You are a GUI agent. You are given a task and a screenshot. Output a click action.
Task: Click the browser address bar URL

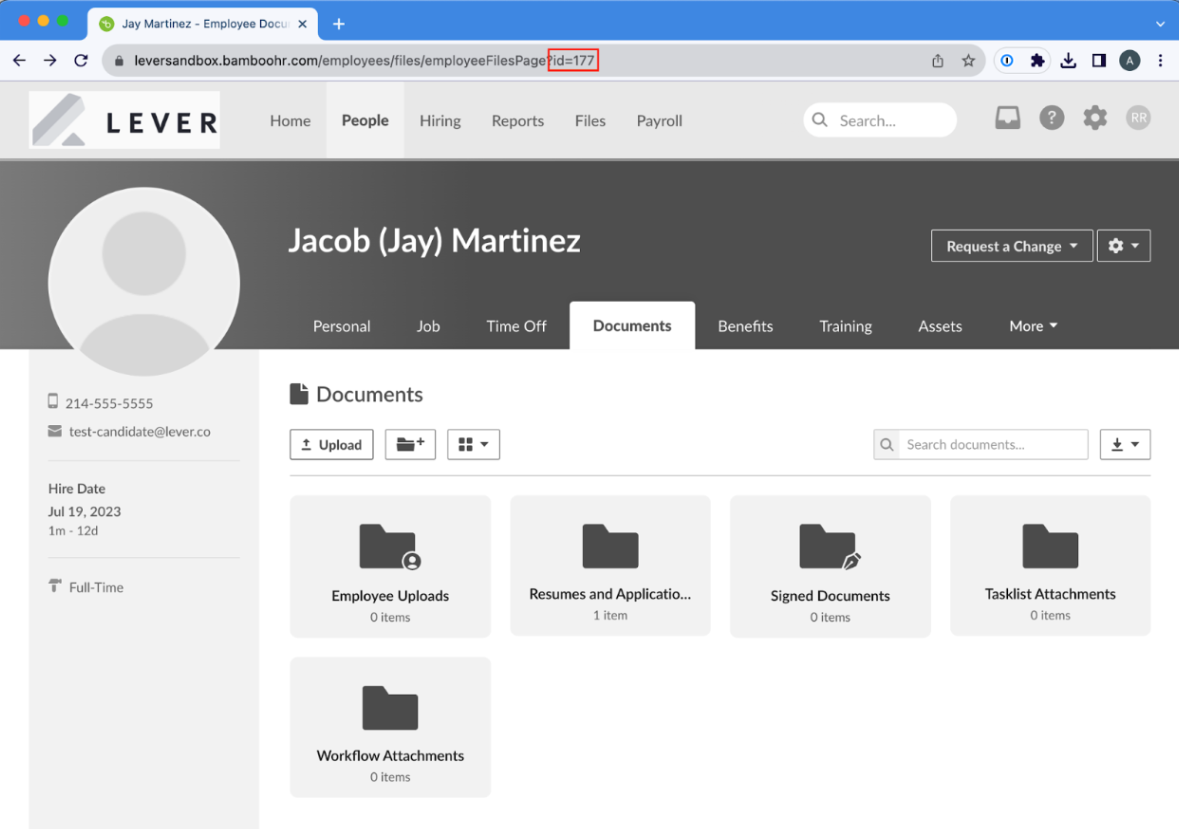tap(364, 61)
